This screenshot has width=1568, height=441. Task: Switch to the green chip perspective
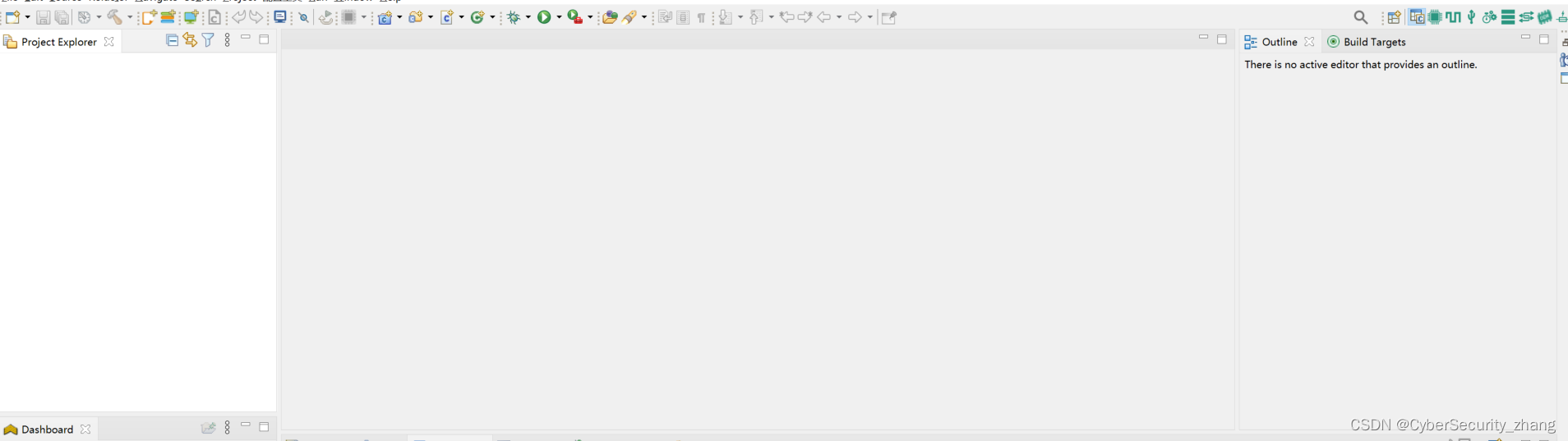tap(1435, 16)
